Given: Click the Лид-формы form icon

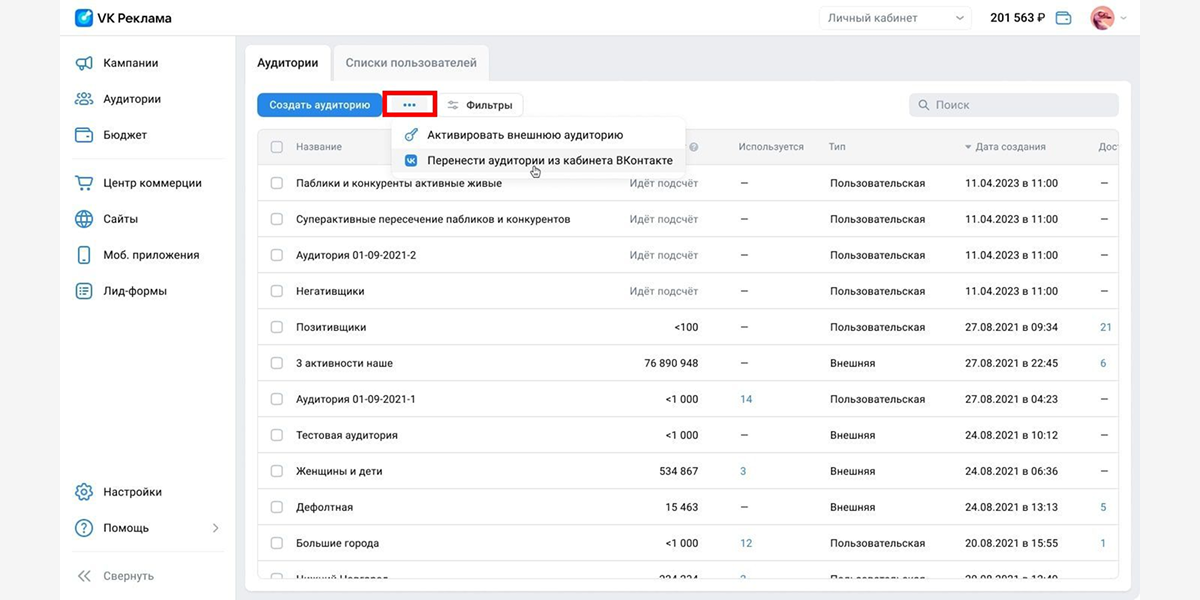Looking at the screenshot, I should [x=84, y=291].
